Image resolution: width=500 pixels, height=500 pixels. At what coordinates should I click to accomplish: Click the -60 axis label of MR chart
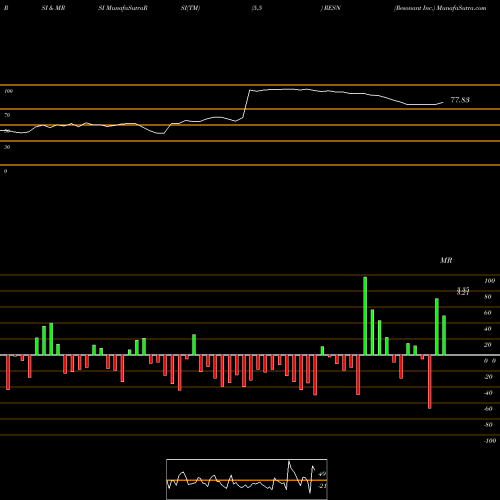pyautogui.click(x=488, y=409)
